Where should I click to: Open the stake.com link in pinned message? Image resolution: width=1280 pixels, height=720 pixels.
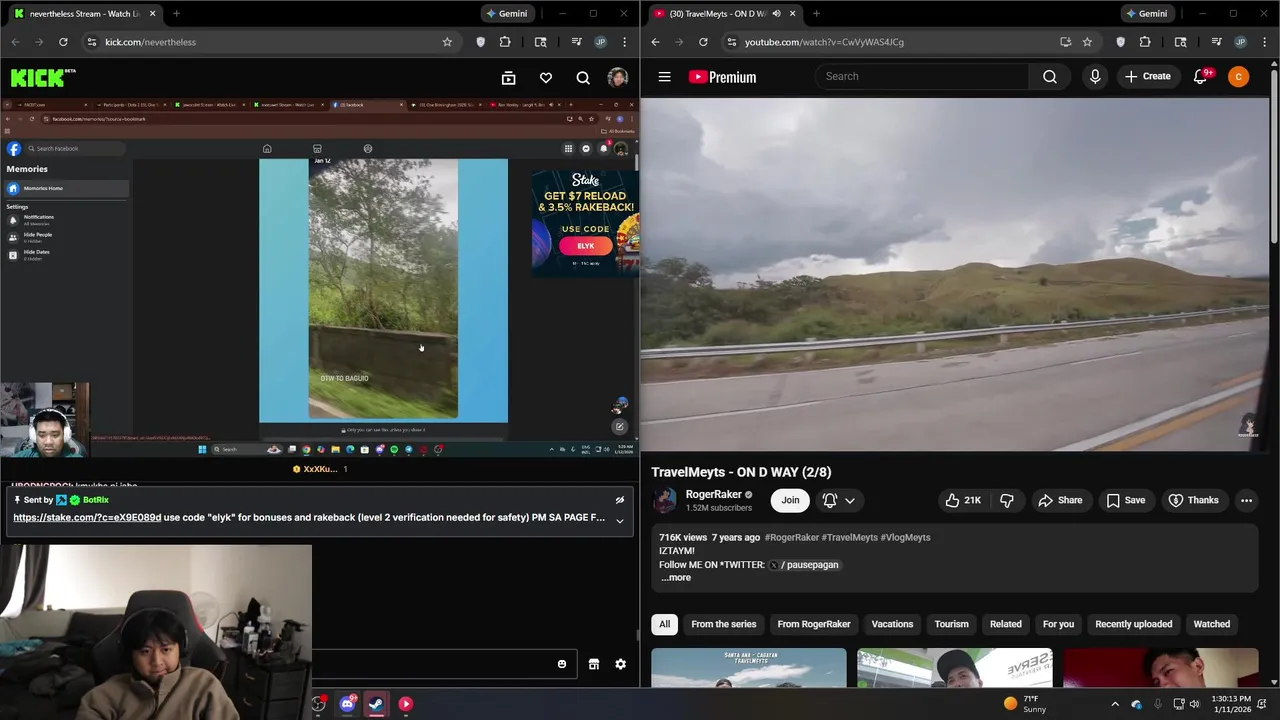(x=87, y=518)
